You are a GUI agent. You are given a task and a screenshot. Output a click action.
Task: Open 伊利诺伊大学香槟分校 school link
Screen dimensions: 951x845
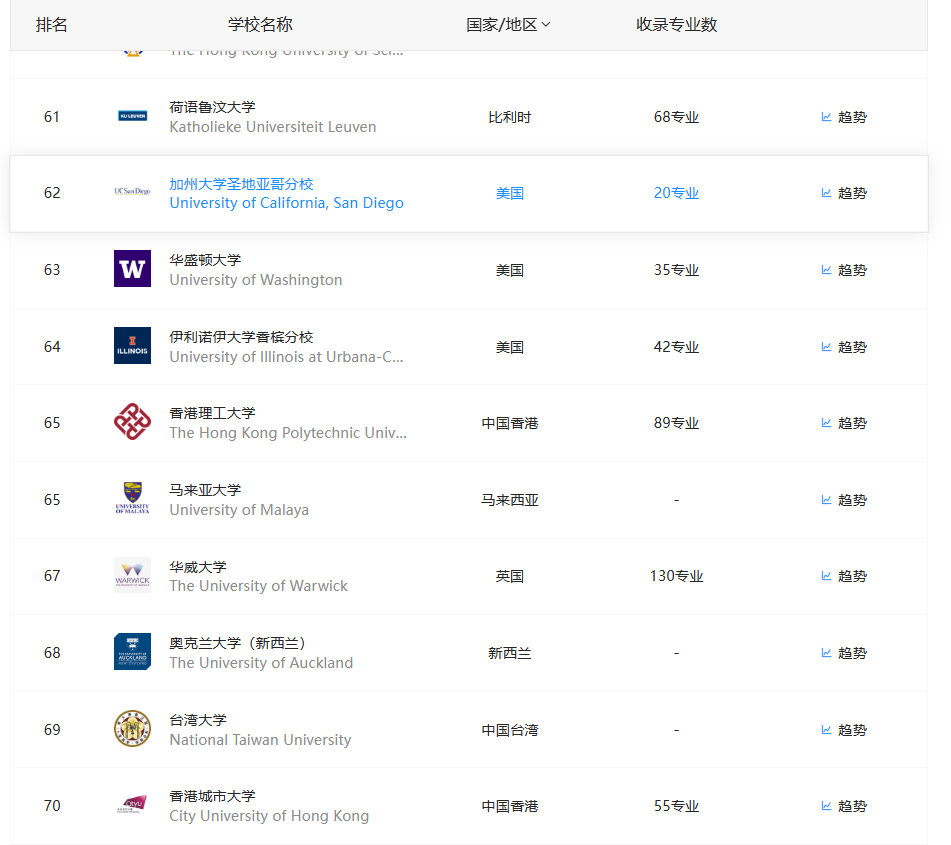tap(241, 337)
